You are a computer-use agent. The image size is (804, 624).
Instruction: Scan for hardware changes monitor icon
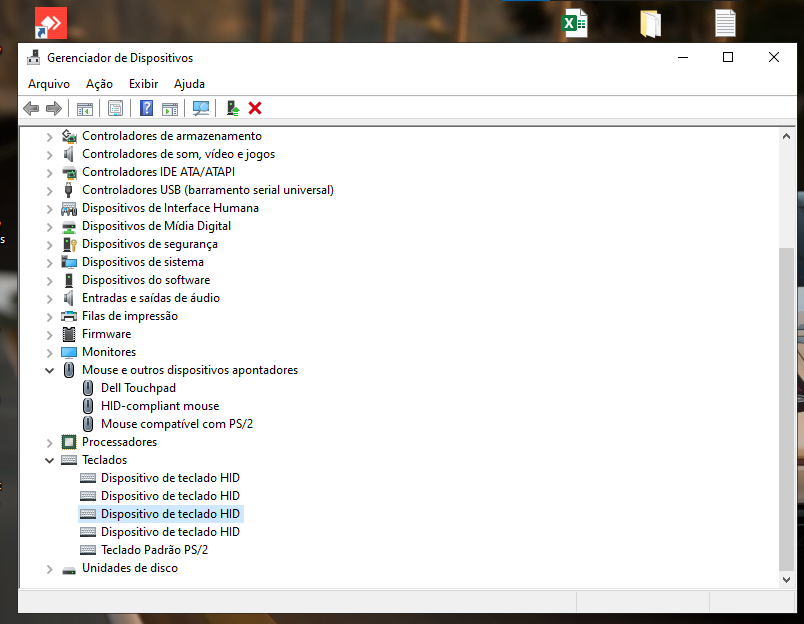(200, 108)
